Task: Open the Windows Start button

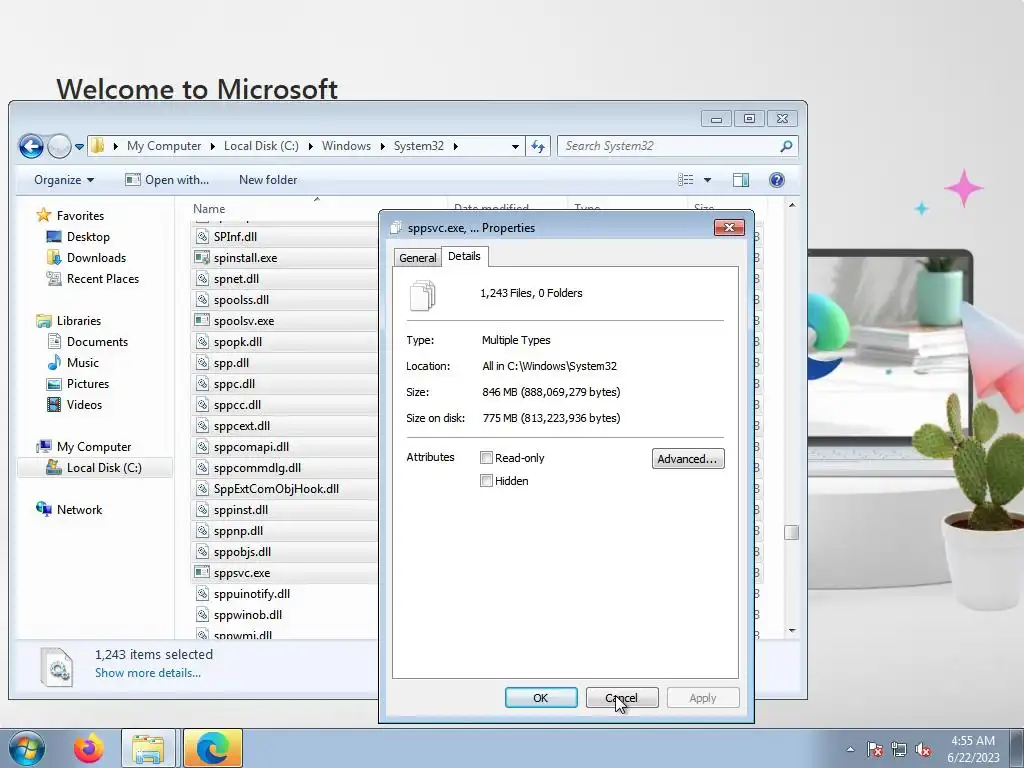Action: (x=25, y=748)
